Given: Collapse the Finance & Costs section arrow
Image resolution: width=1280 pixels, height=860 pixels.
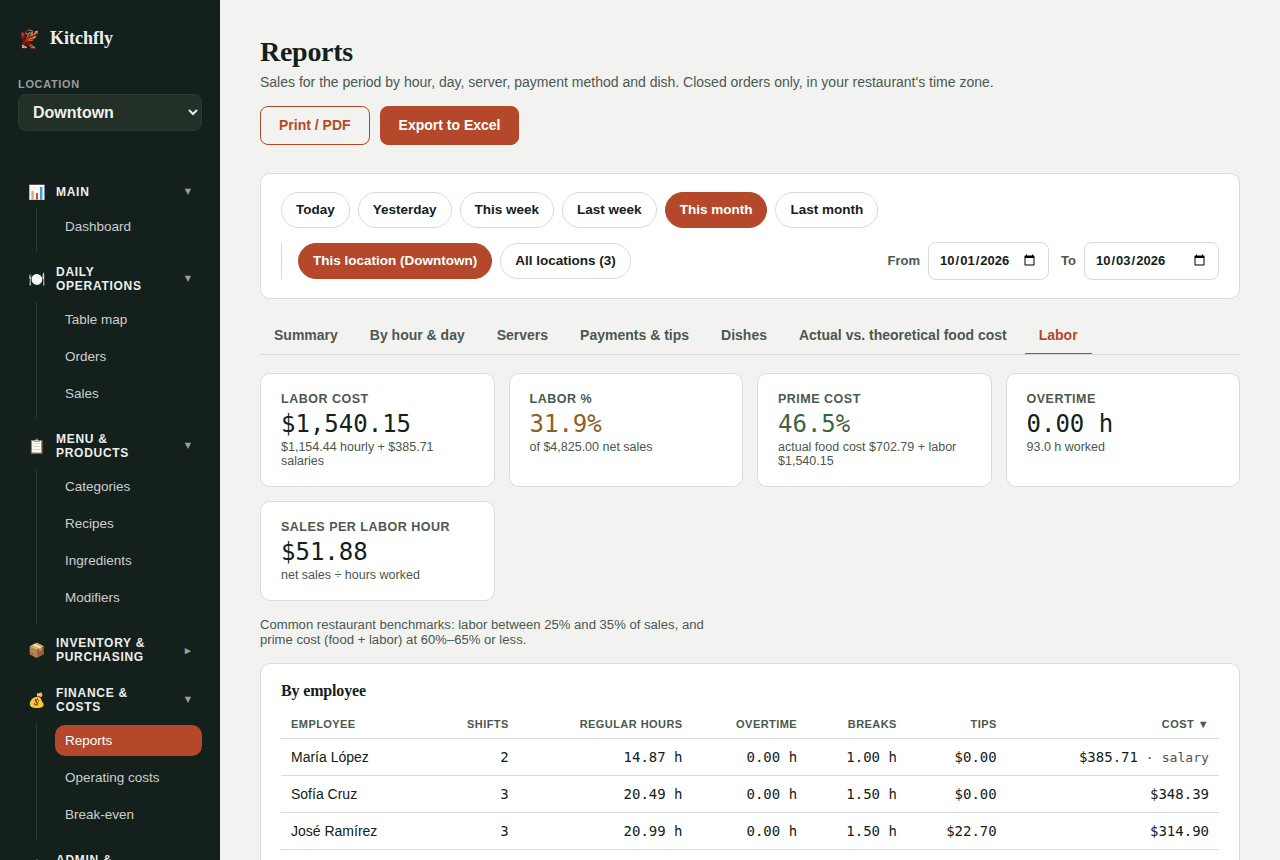Looking at the screenshot, I should (x=188, y=700).
